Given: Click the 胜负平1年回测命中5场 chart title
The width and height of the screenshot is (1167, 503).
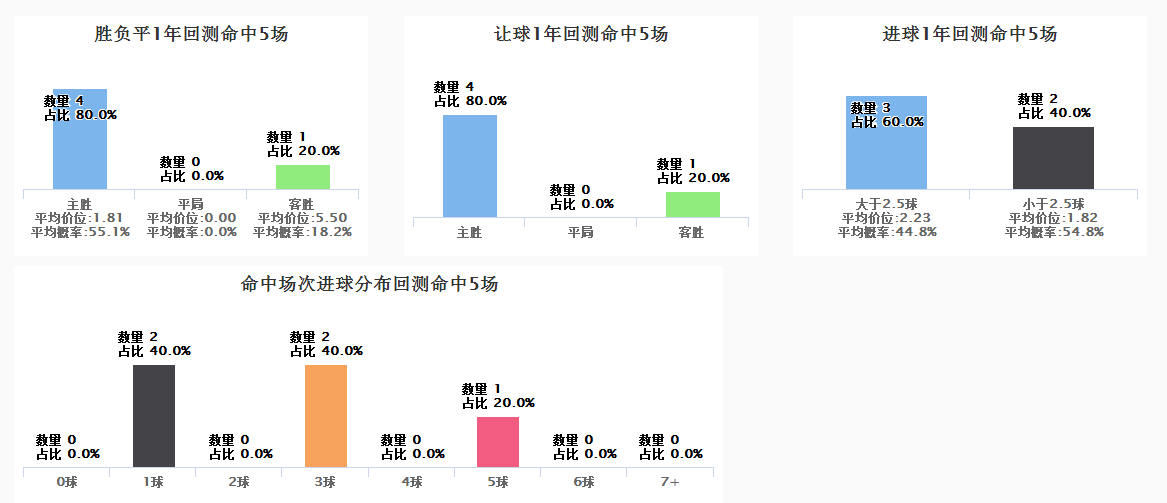Looking at the screenshot, I should 191,34.
